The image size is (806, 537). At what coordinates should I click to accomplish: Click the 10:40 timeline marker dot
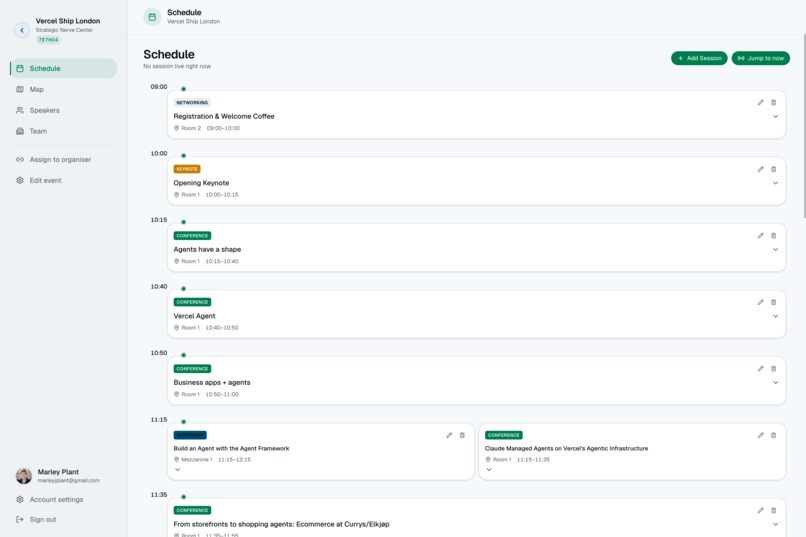click(184, 289)
